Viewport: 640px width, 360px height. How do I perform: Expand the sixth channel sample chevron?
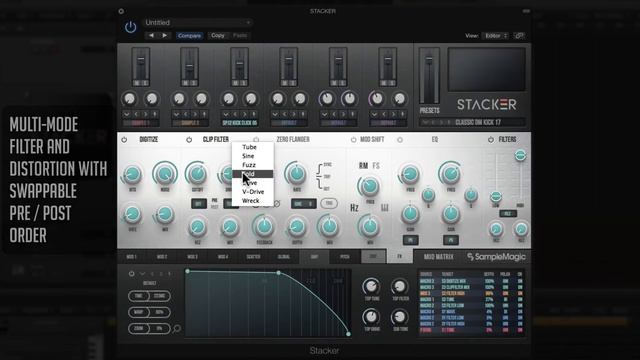pyautogui.click(x=374, y=114)
